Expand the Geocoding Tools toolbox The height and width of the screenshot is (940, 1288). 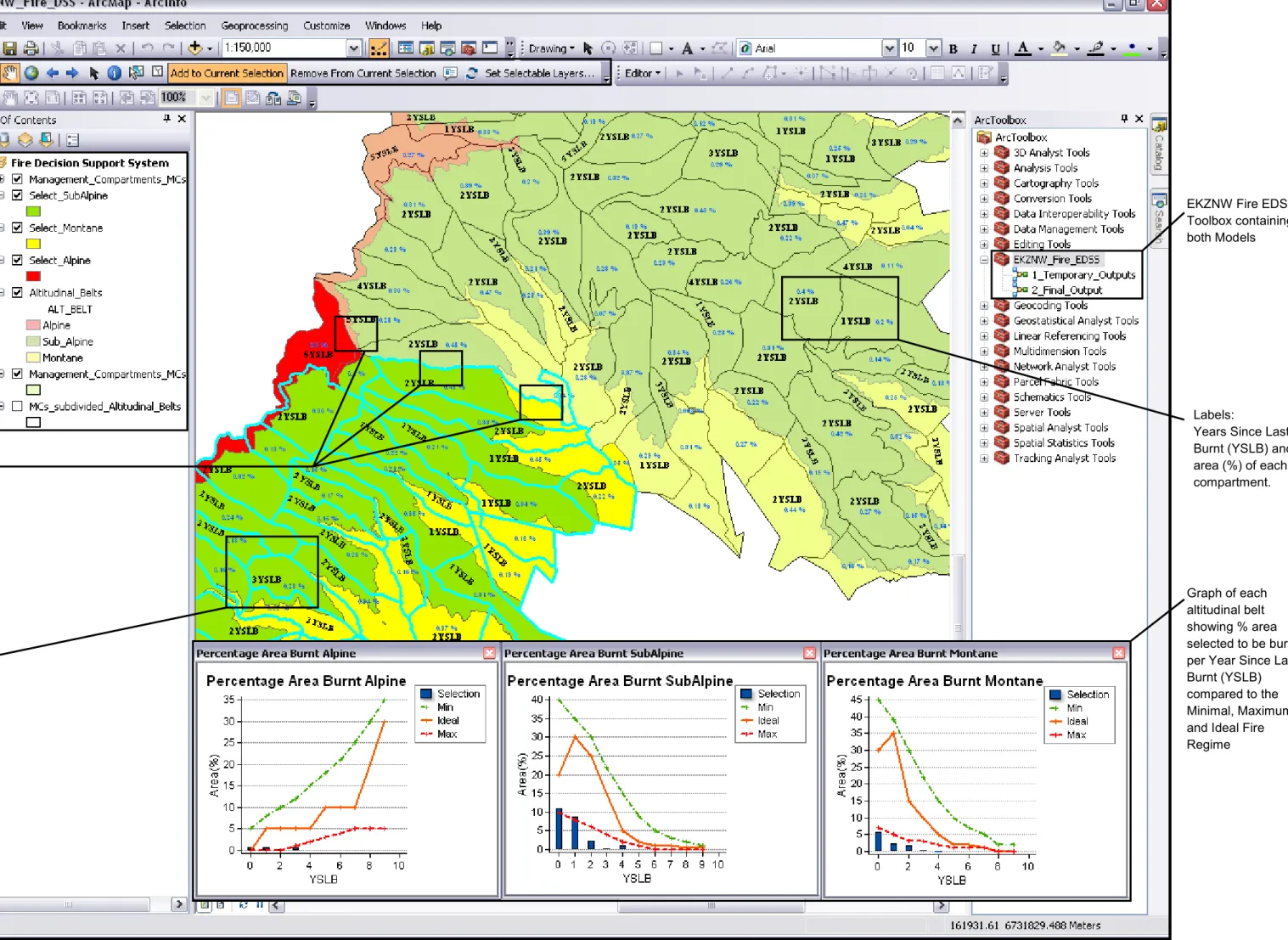(984, 306)
